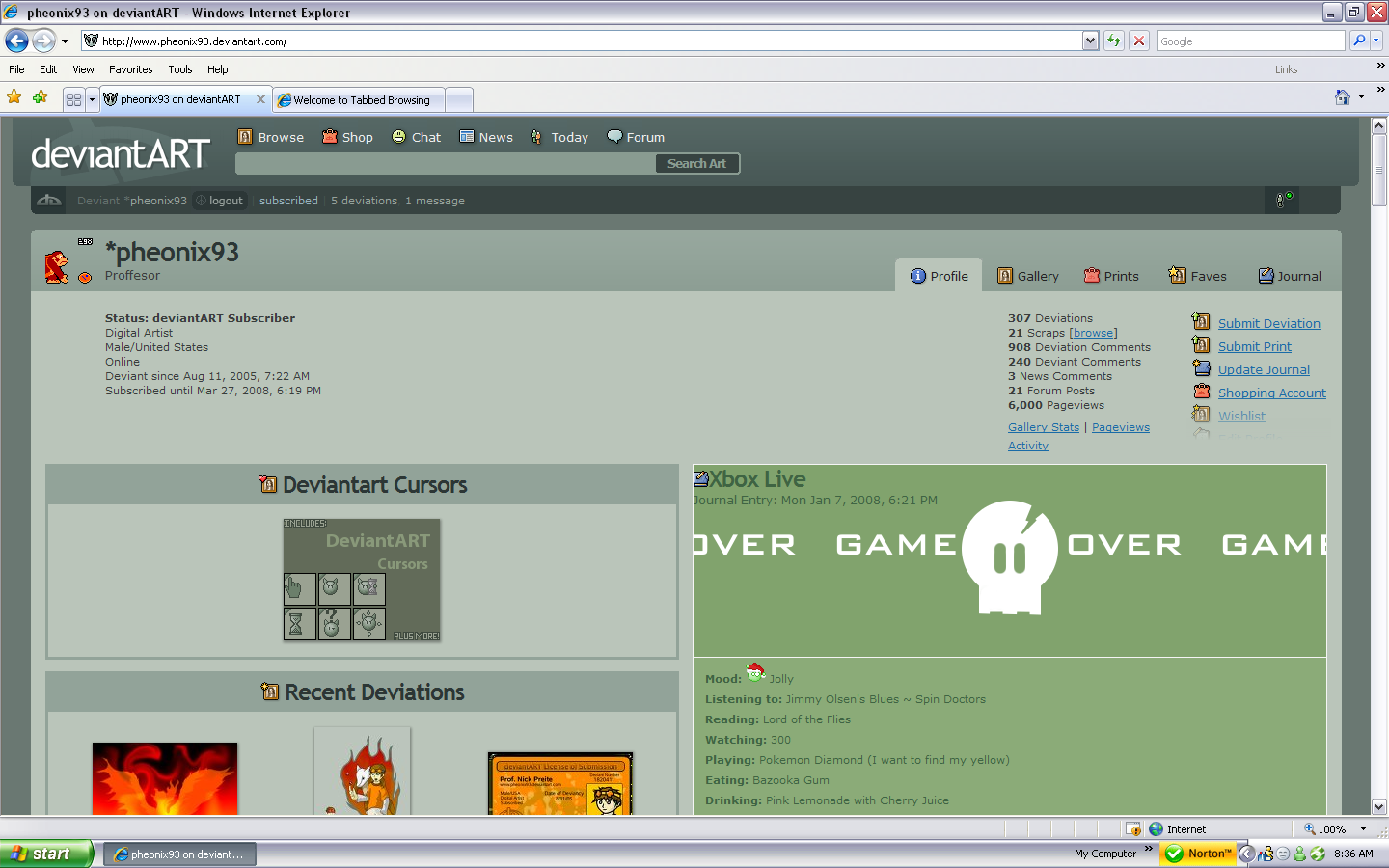This screenshot has height=868, width=1389.
Task: Open the phoenix fire deviation thumbnail
Action: [x=165, y=778]
